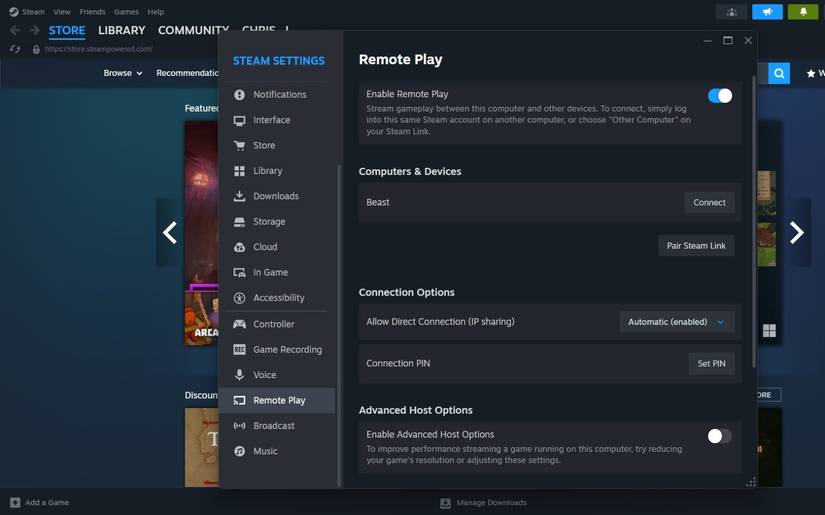Screen dimensions: 825x515
Task: Switch to the COMMUNITY tab
Action: tap(193, 31)
